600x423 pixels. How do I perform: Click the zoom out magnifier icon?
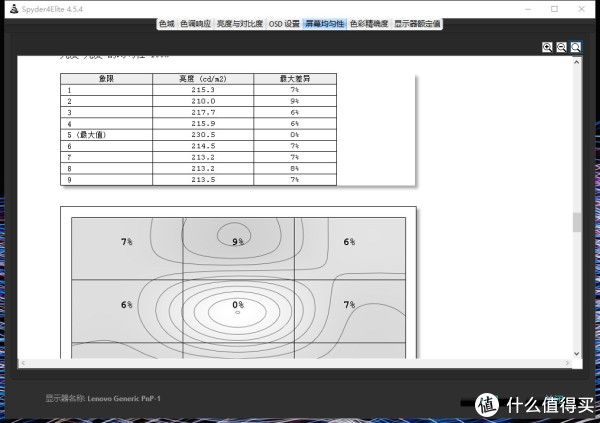[562, 47]
